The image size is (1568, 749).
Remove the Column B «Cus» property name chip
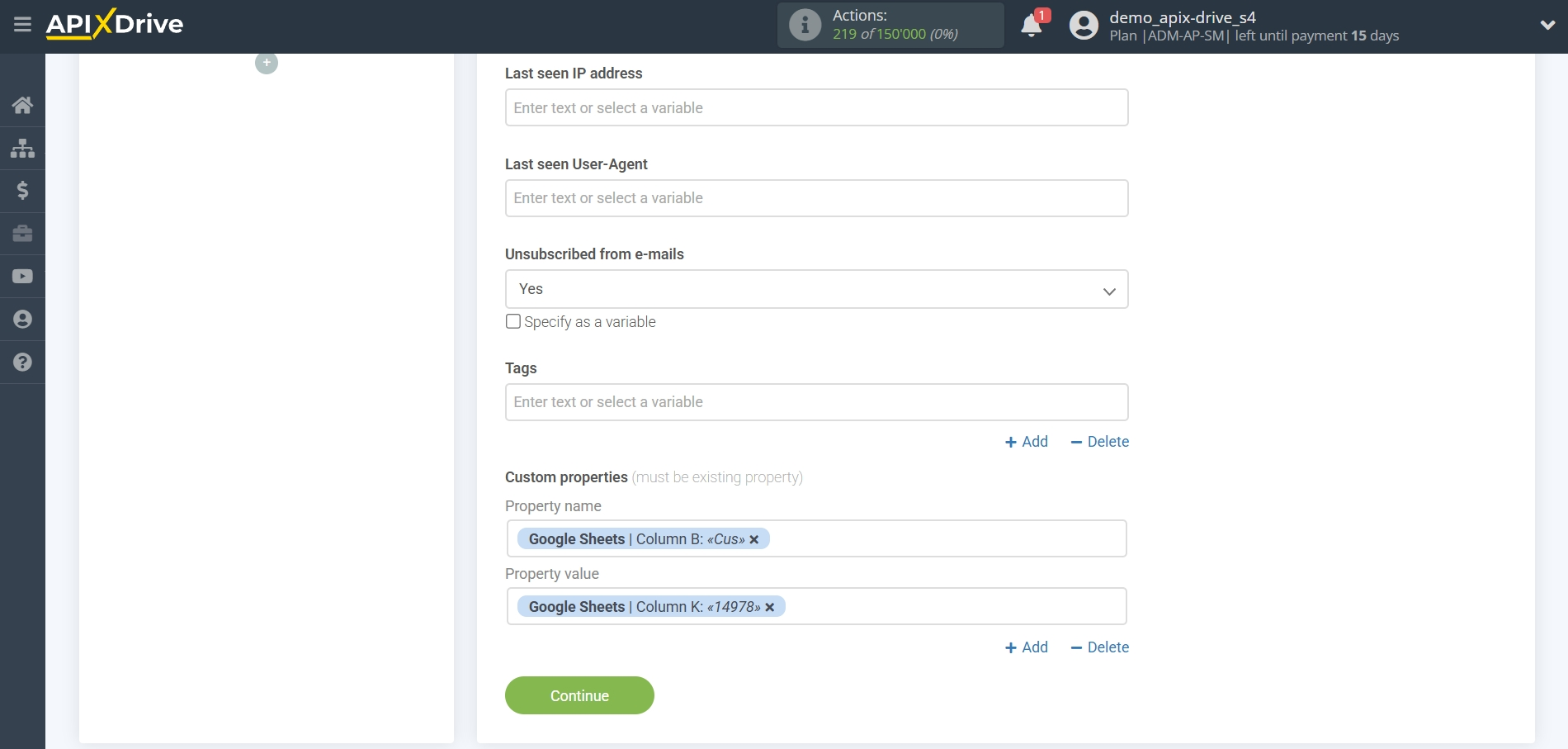[754, 539]
